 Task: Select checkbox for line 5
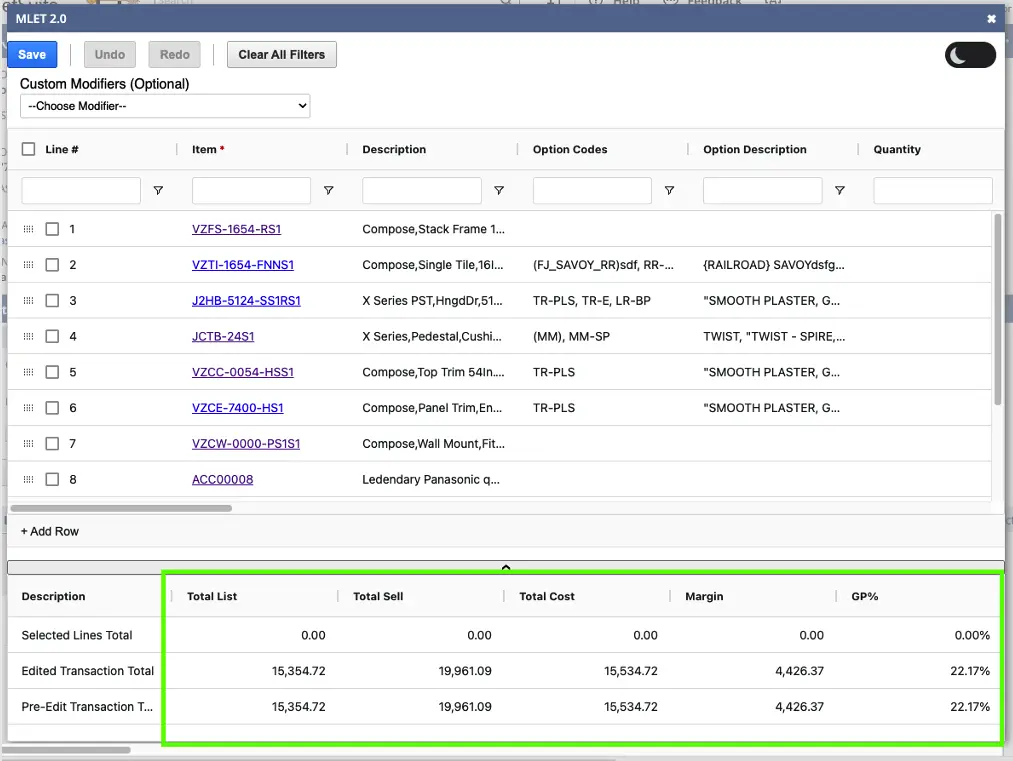[x=52, y=372]
